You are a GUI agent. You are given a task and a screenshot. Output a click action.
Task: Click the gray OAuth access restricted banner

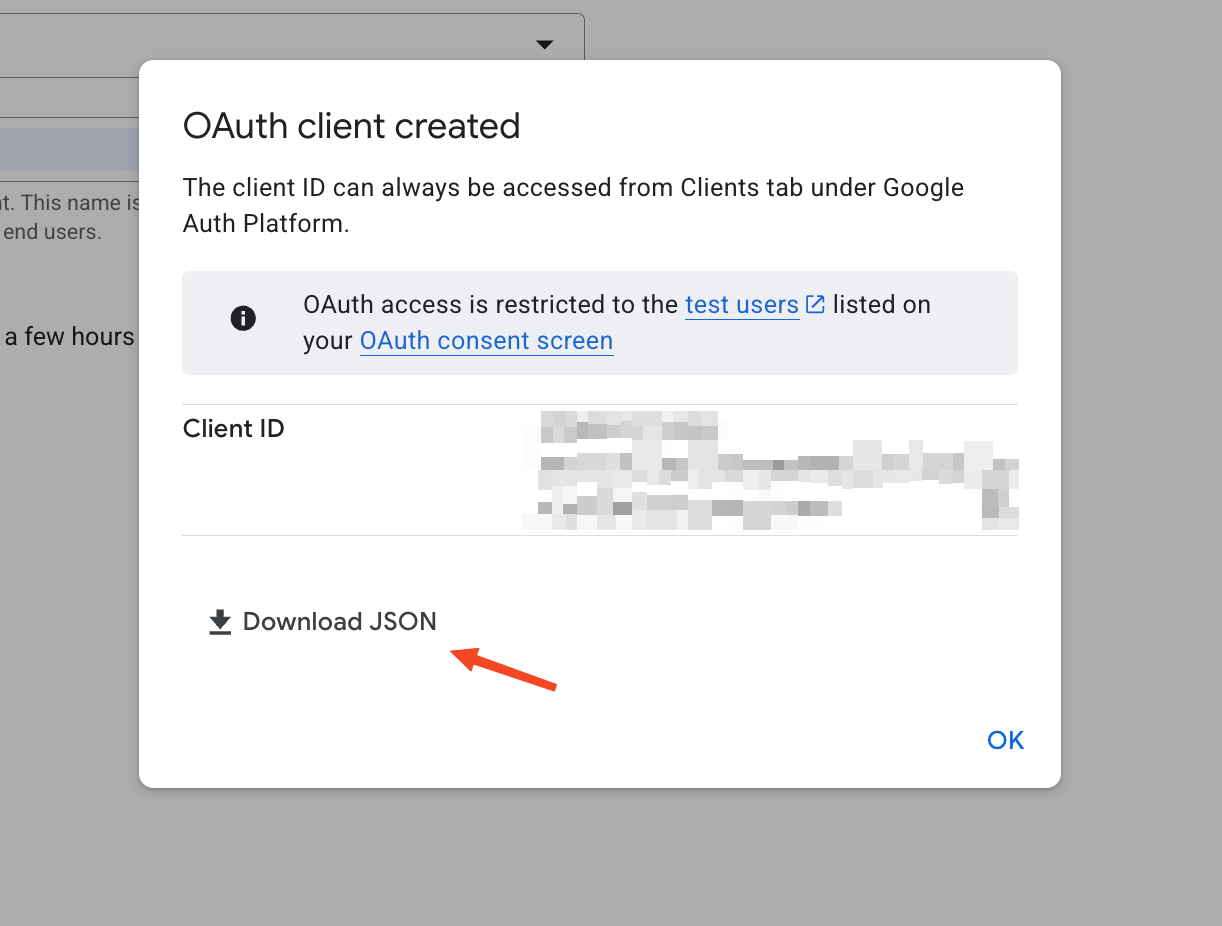[x=600, y=323]
